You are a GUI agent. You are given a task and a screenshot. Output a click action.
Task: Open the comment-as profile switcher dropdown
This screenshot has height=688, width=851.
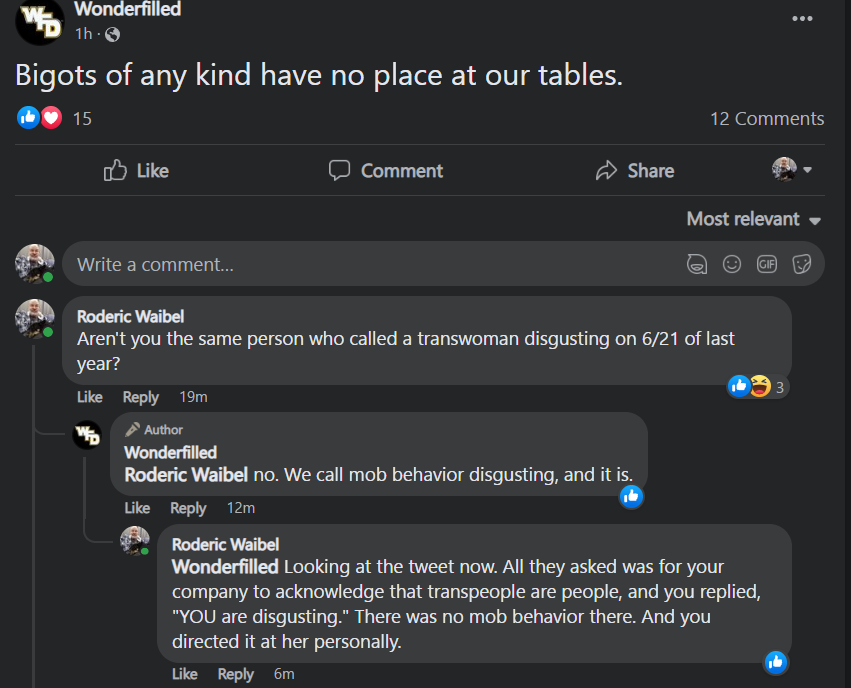(x=792, y=170)
